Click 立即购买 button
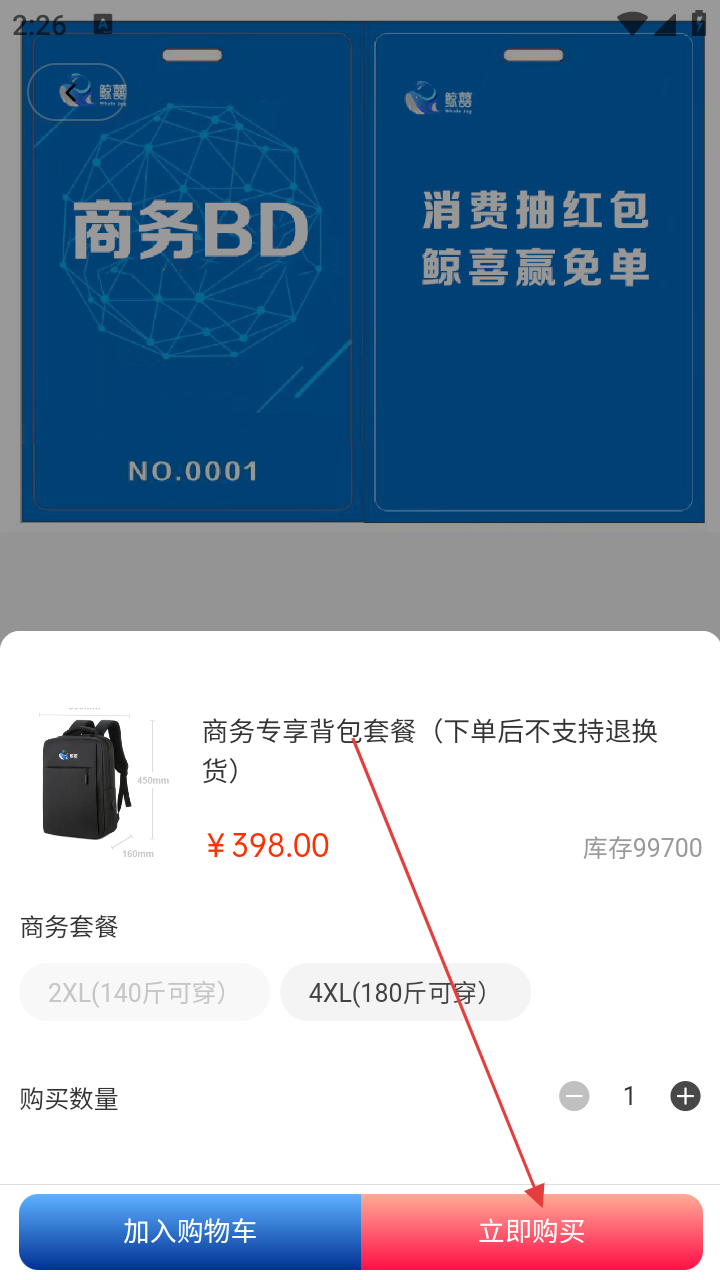This screenshot has height=1280, width=720. [x=532, y=1232]
